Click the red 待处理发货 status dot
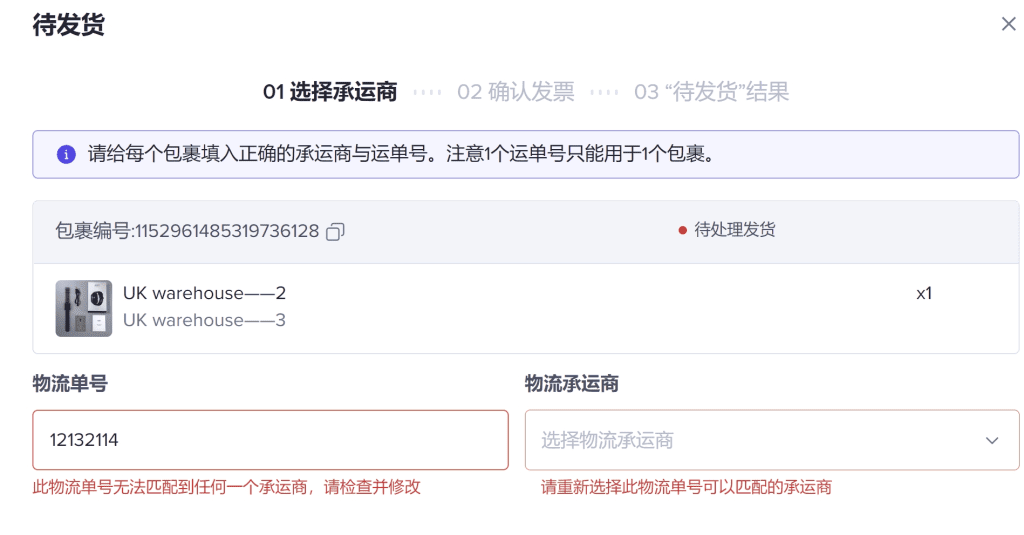 pyautogui.click(x=682, y=230)
